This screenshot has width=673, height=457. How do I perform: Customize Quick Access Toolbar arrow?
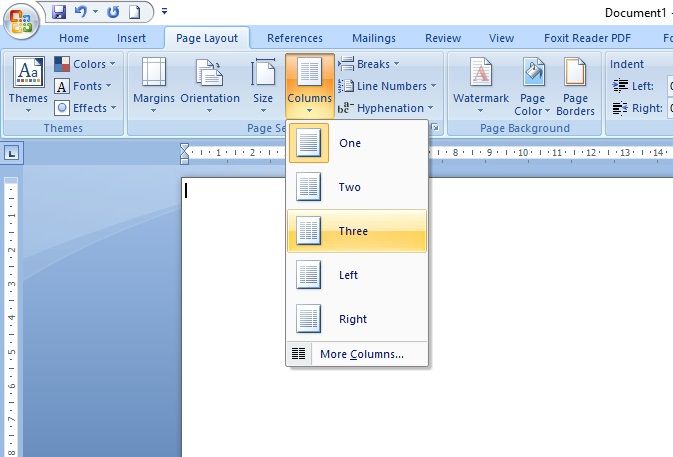[x=164, y=11]
